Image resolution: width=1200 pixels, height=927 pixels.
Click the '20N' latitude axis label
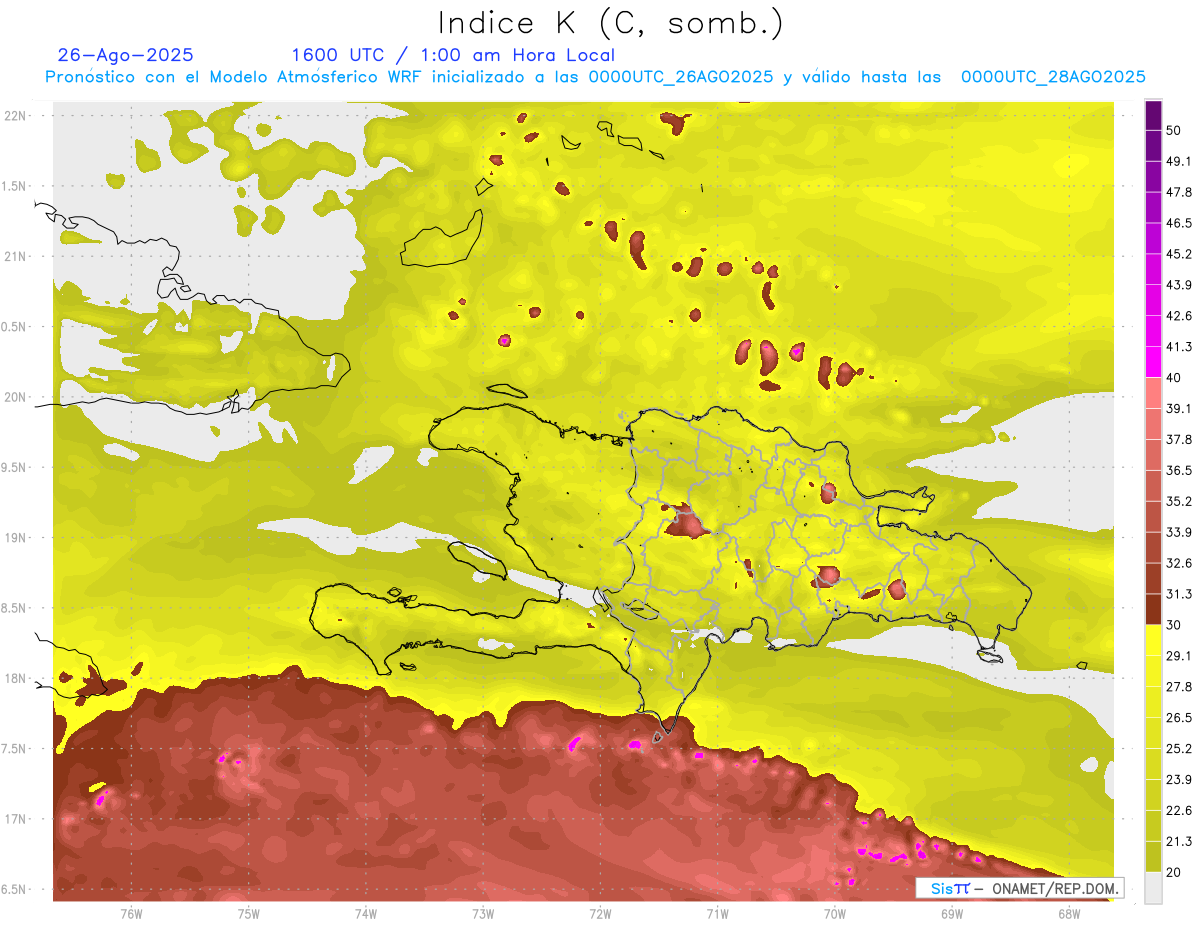pos(16,397)
